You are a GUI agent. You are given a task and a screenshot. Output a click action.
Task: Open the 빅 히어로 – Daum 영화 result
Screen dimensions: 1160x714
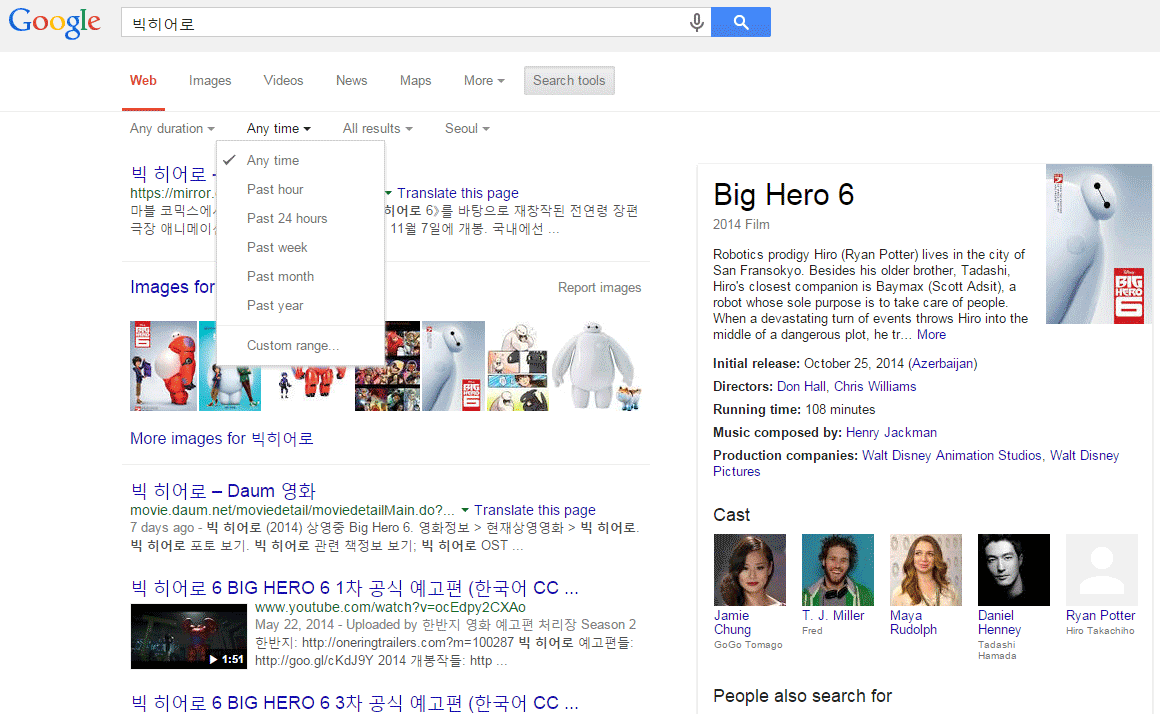click(x=223, y=491)
